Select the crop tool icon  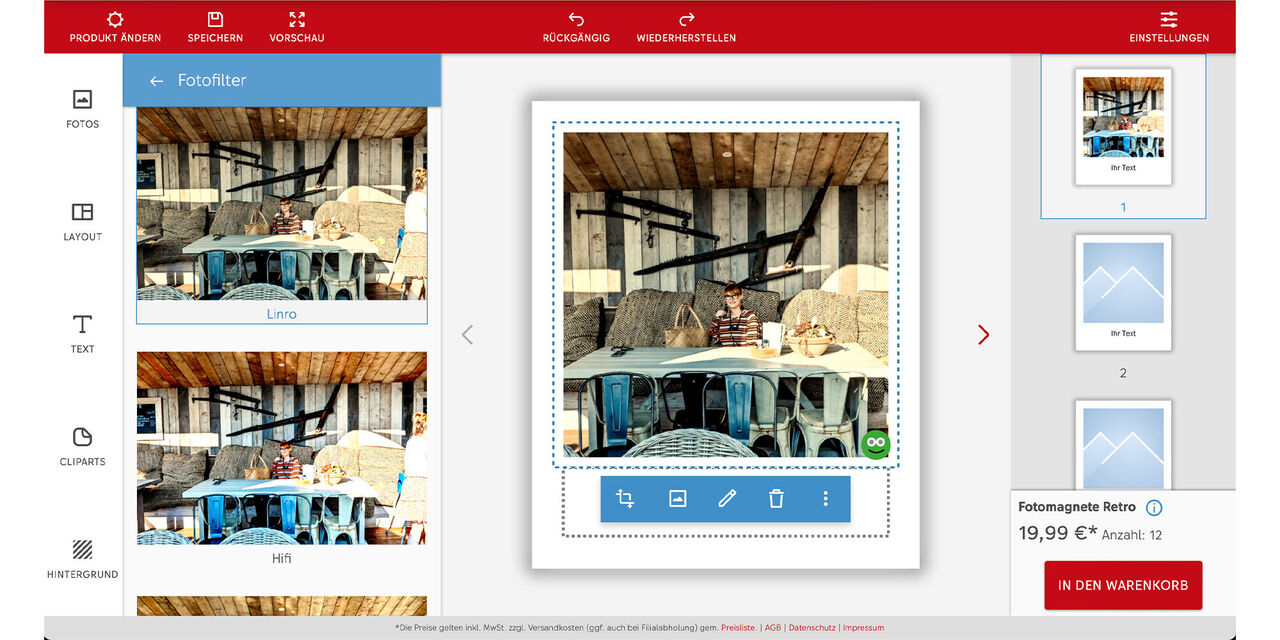pyautogui.click(x=626, y=499)
